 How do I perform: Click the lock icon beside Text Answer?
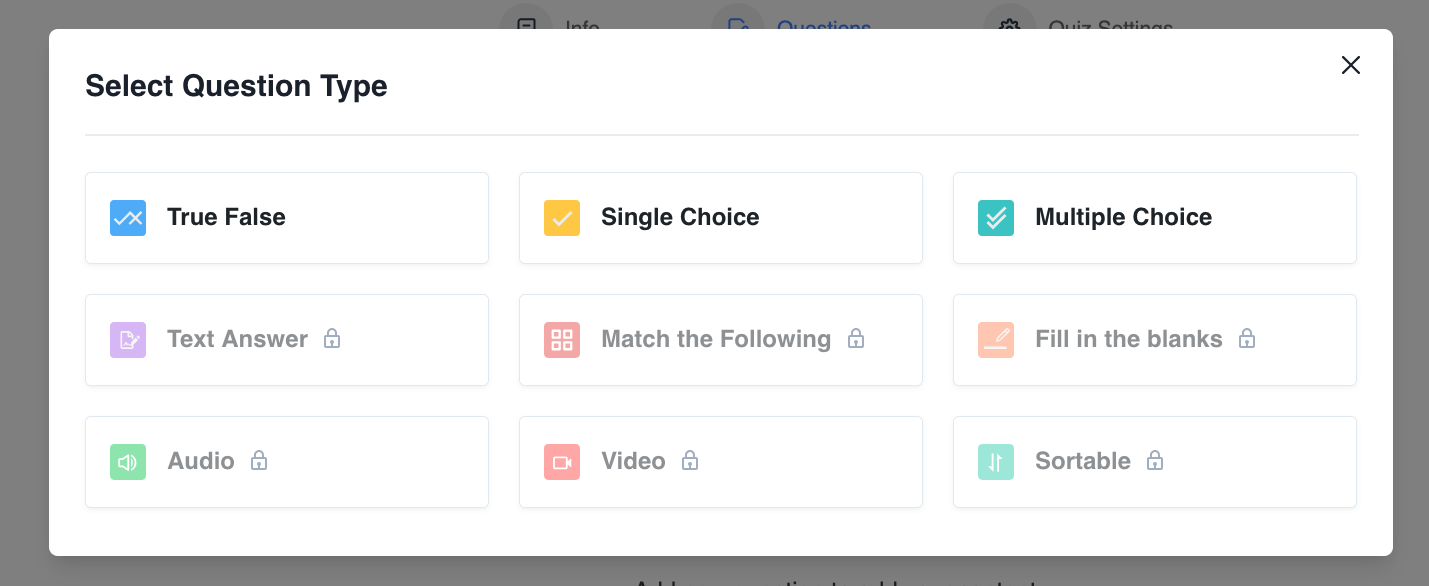[332, 339]
